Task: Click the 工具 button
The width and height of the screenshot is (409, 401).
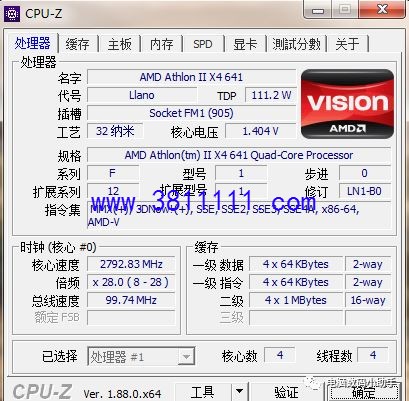Action: [x=203, y=391]
